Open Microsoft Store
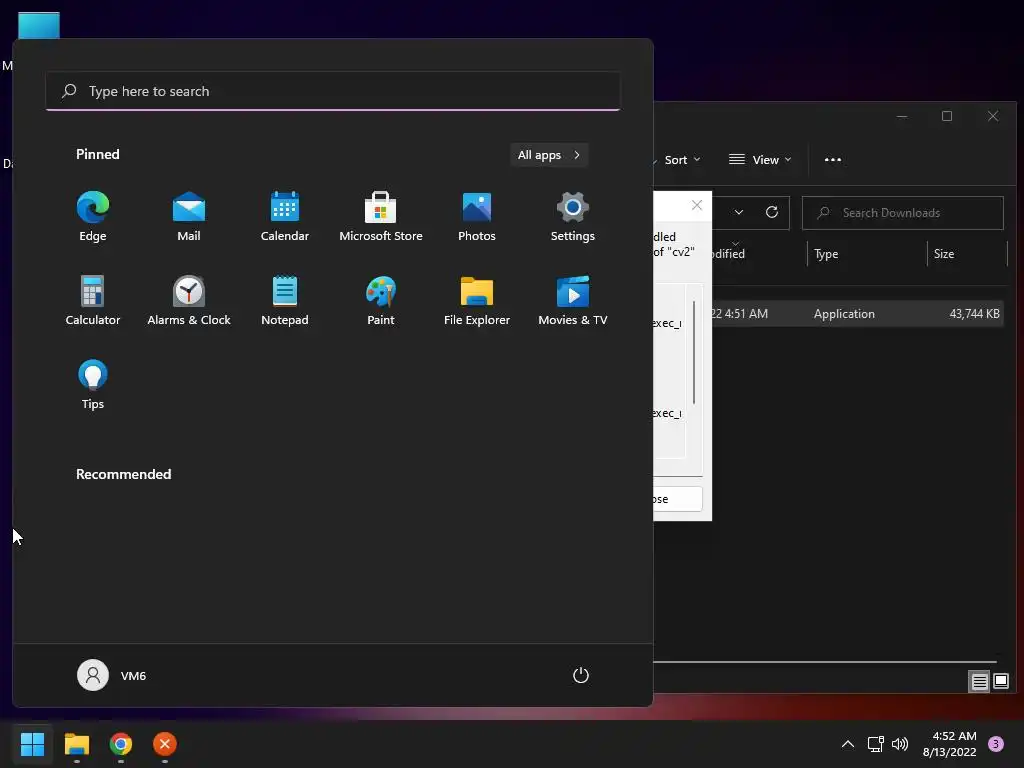 [x=381, y=217]
